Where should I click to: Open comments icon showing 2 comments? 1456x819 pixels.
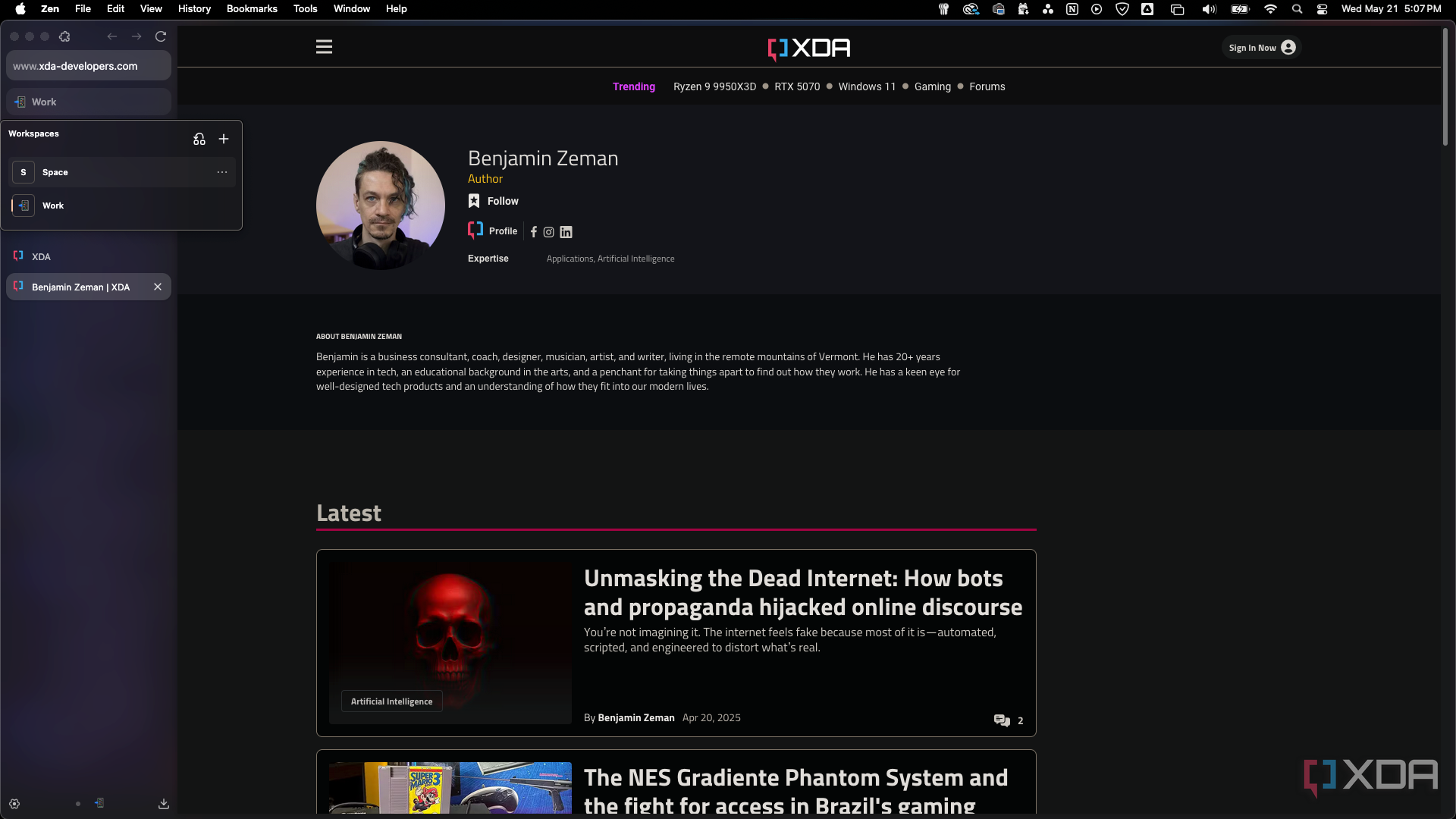pos(1009,720)
